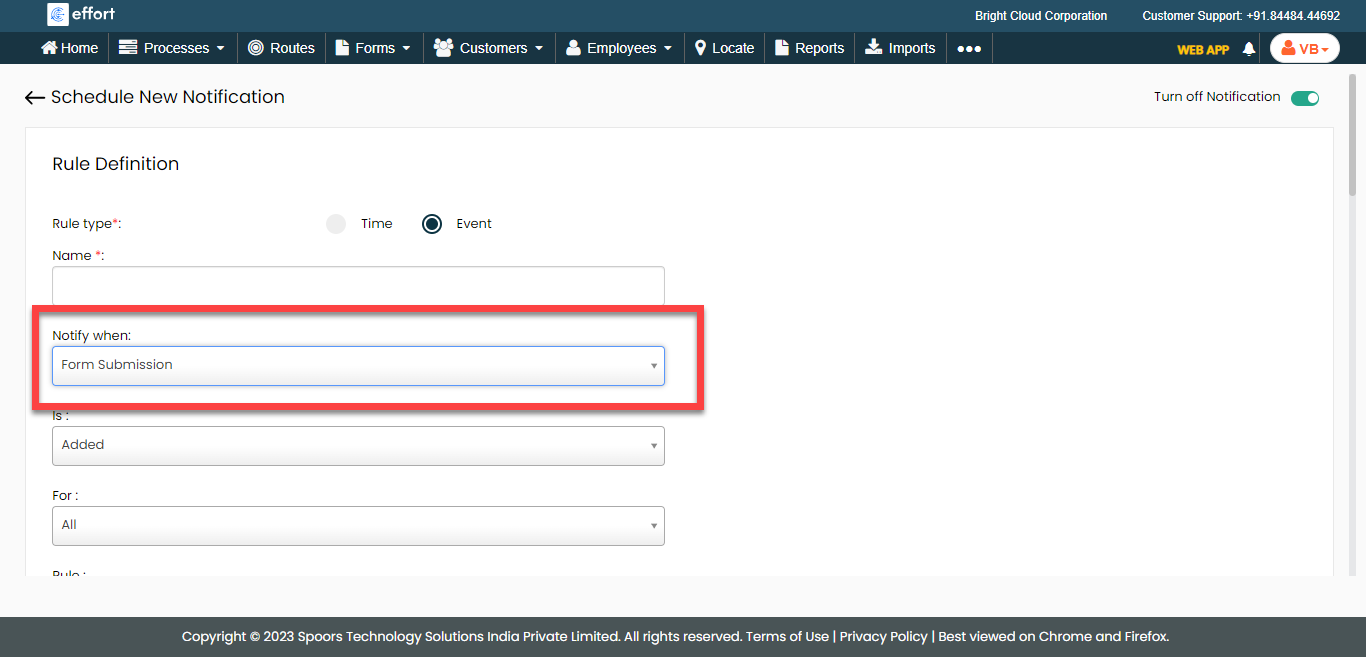Expand the Employees menu
1366x657 pixels.
click(x=618, y=47)
